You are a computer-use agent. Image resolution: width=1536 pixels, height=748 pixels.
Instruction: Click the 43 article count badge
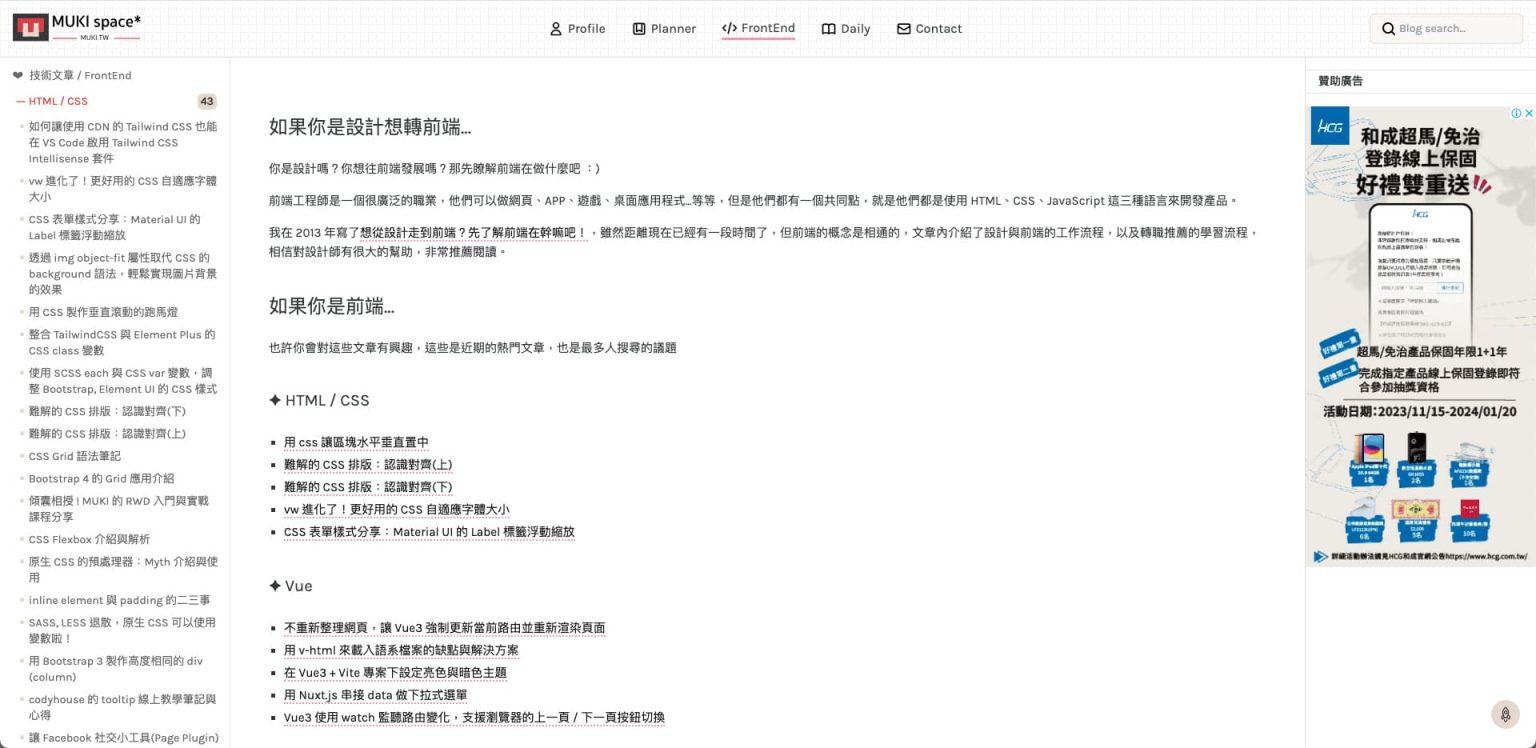point(206,101)
